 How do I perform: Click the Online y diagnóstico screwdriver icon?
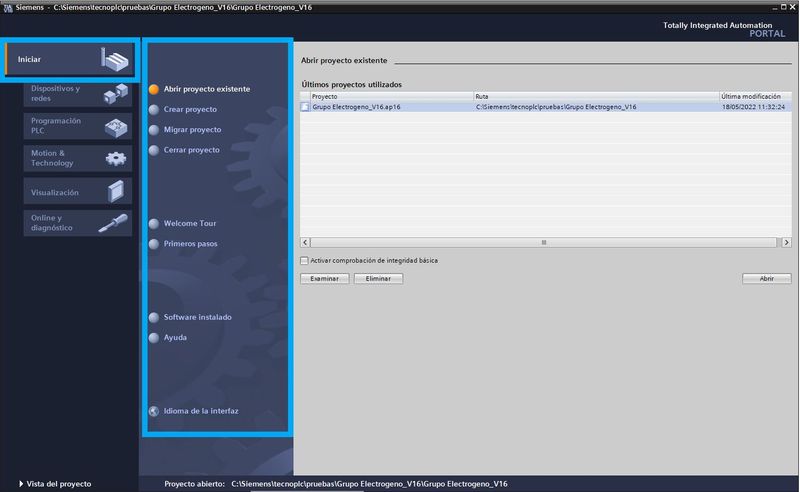(x=113, y=223)
